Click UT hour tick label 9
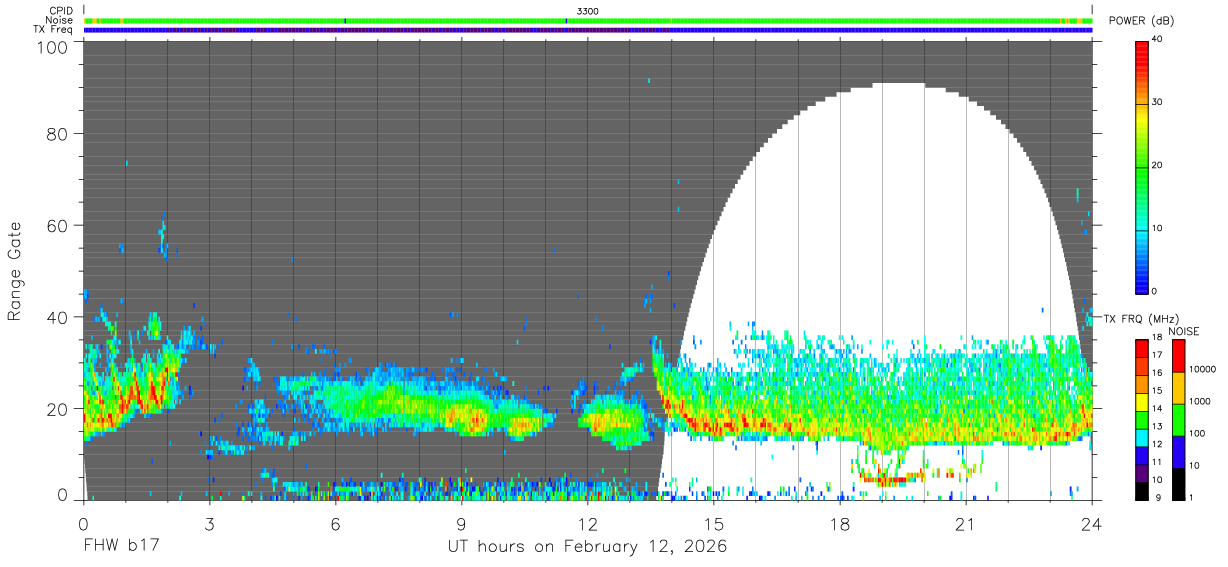 (461, 523)
